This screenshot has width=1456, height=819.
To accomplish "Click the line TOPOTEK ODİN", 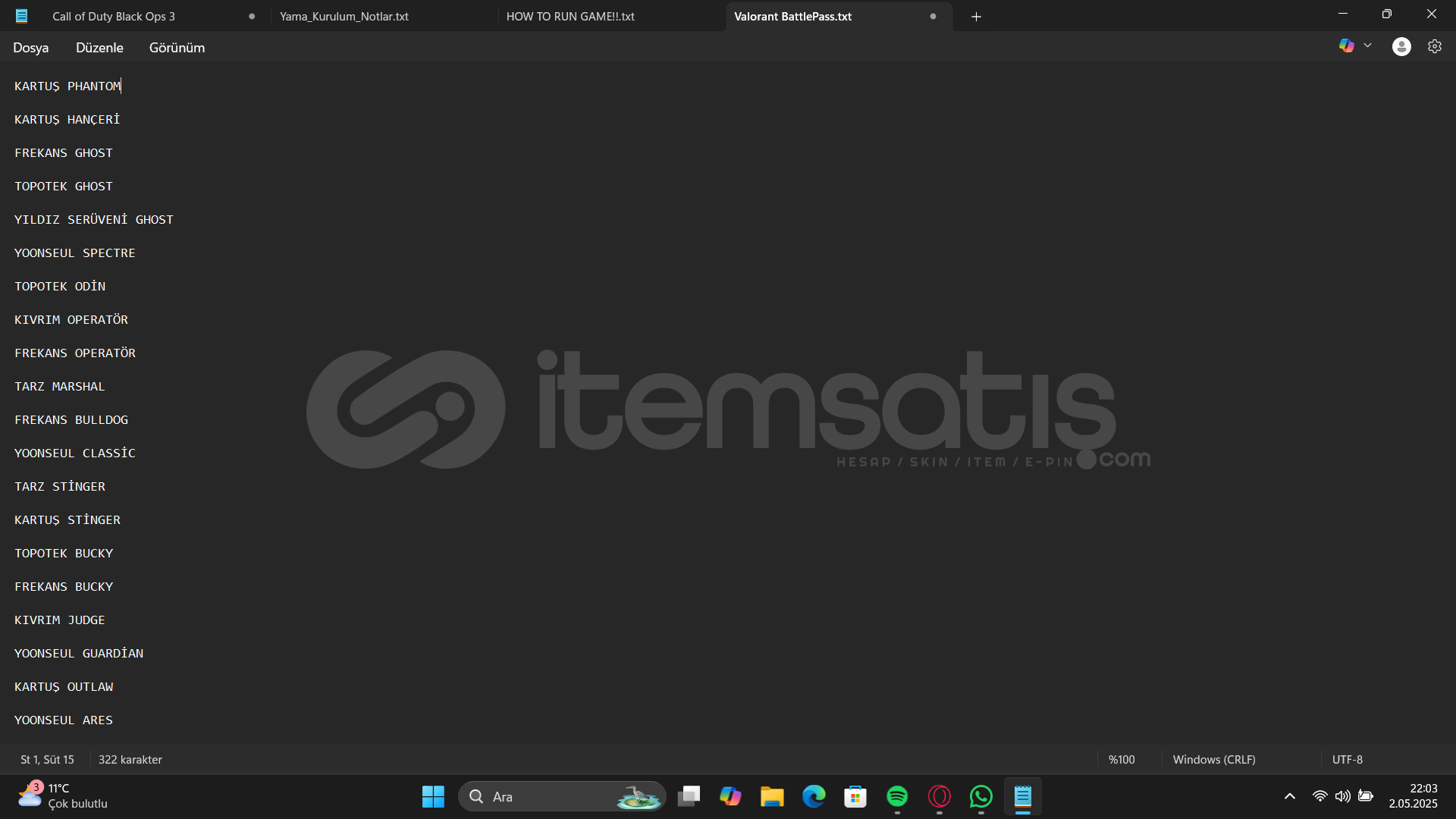I will click(x=60, y=287).
